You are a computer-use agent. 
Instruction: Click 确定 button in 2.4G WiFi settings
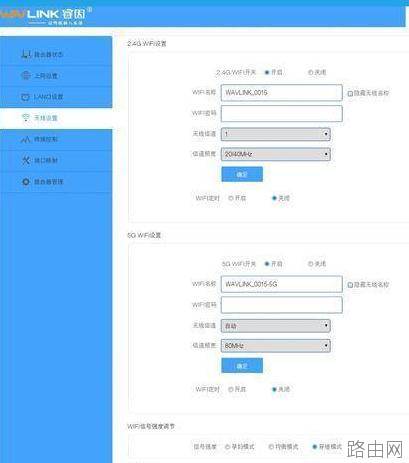(242, 174)
